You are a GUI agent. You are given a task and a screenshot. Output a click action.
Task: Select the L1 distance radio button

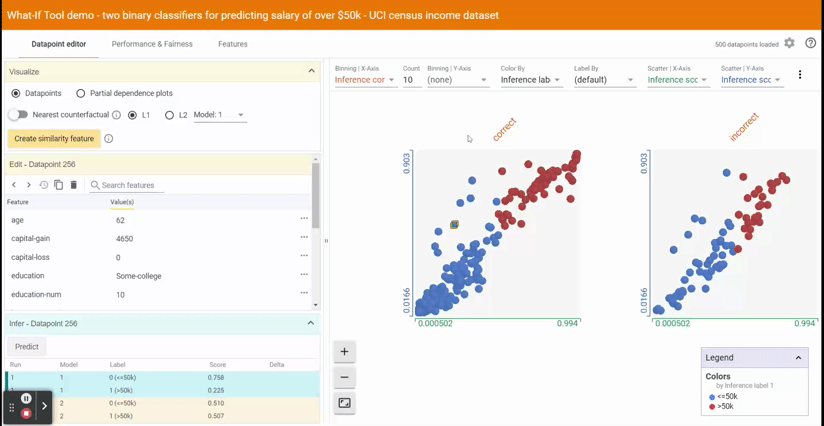[132, 115]
